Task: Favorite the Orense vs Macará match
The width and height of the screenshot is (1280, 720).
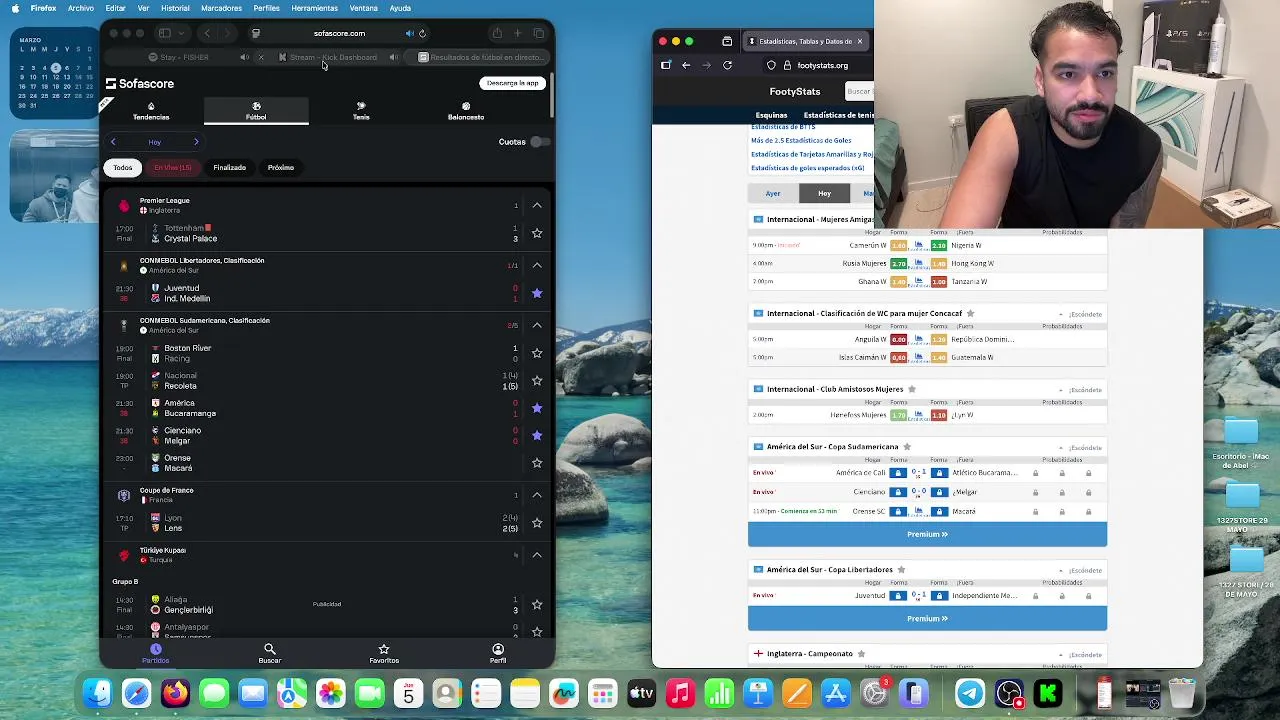Action: (537, 463)
